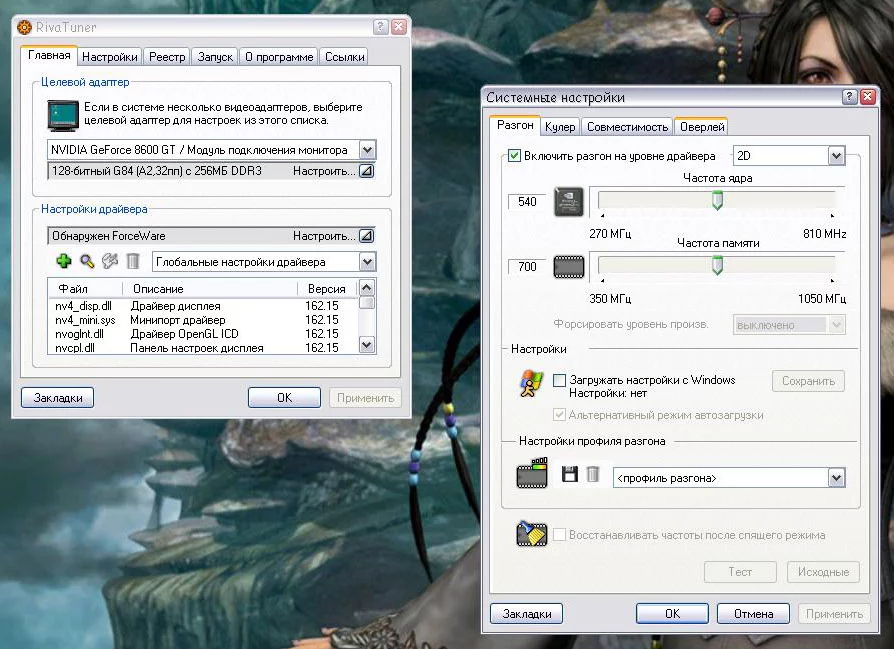Open the target adapter NVIDIA GeForce dropdown
The image size is (894, 649).
point(367,150)
